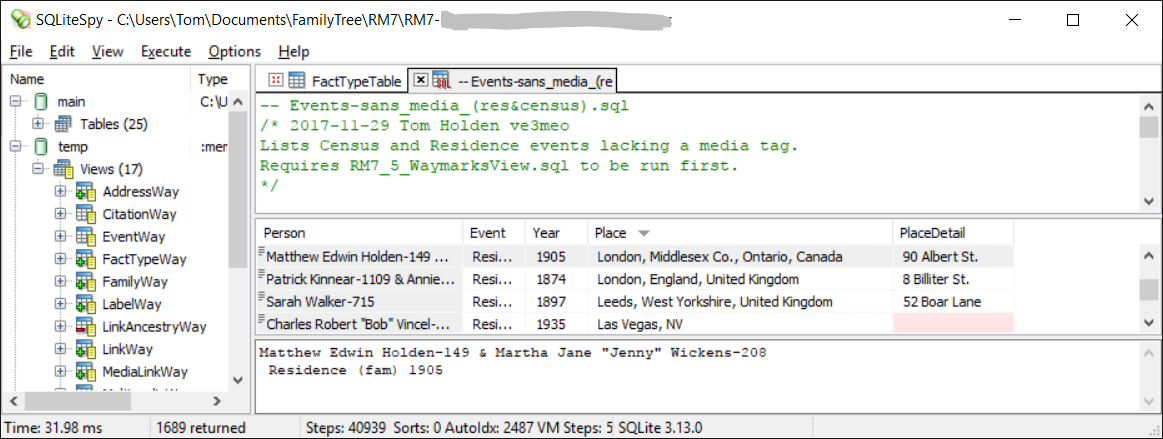Click the Name column header in schema tree
Viewport: 1163px width, 439px height.
pyautogui.click(x=97, y=79)
